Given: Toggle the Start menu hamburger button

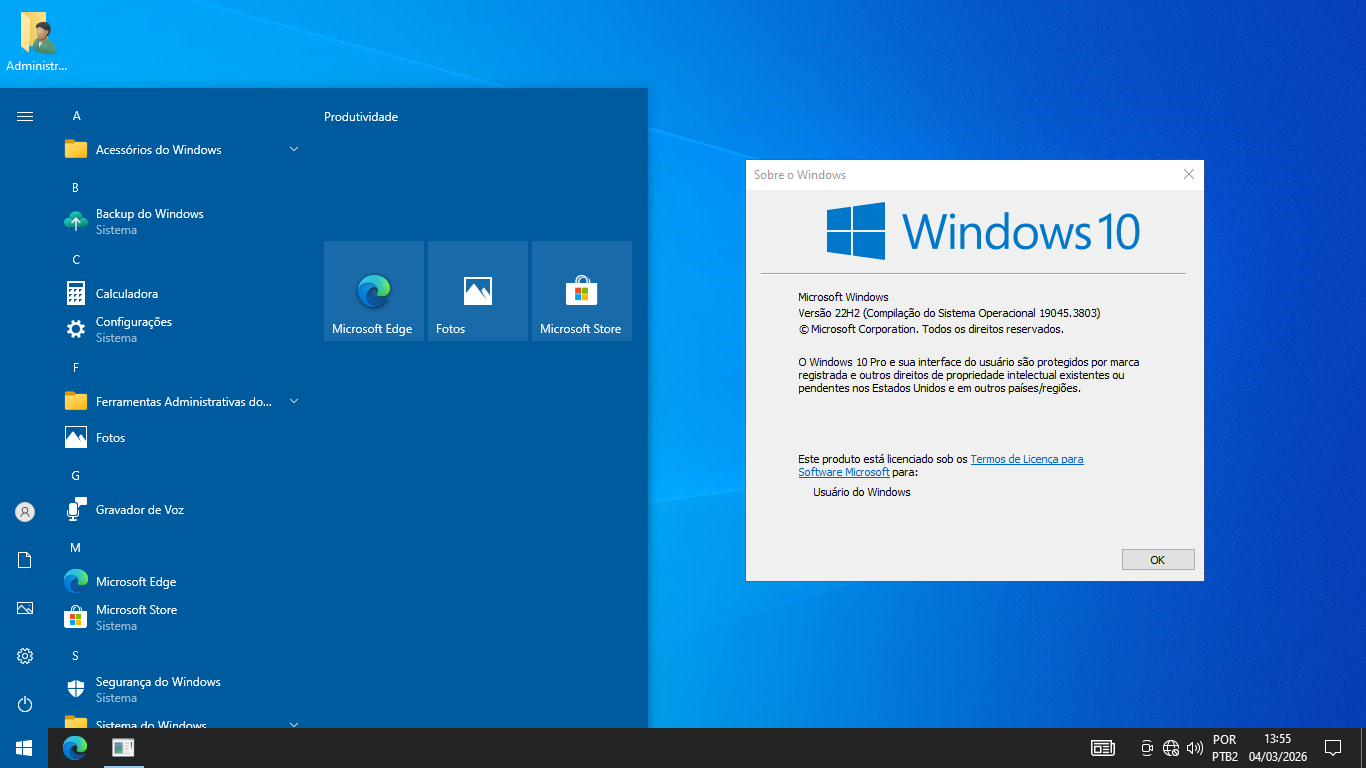Looking at the screenshot, I should 25,117.
